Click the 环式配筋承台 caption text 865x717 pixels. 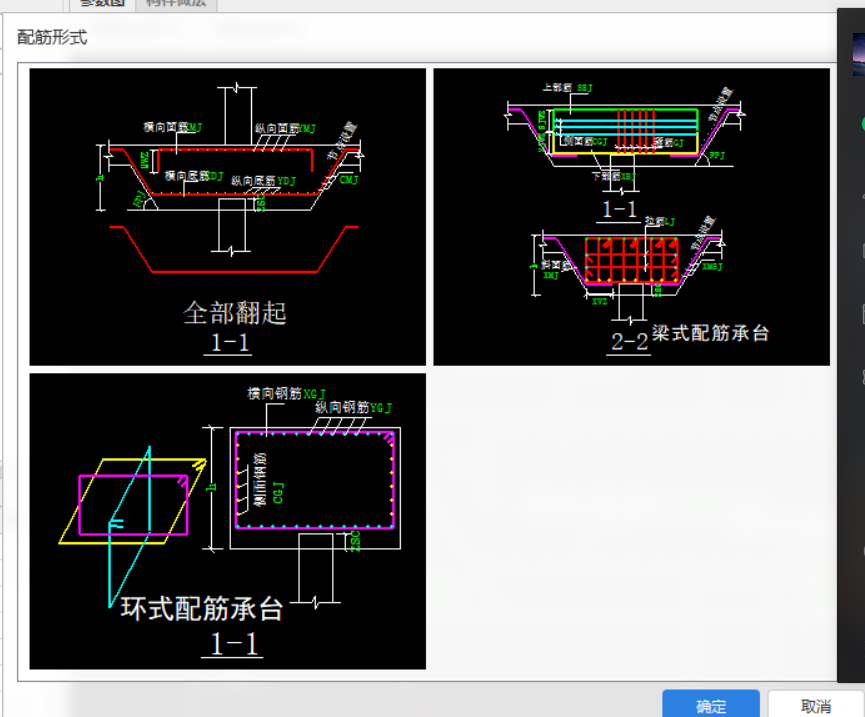202,609
